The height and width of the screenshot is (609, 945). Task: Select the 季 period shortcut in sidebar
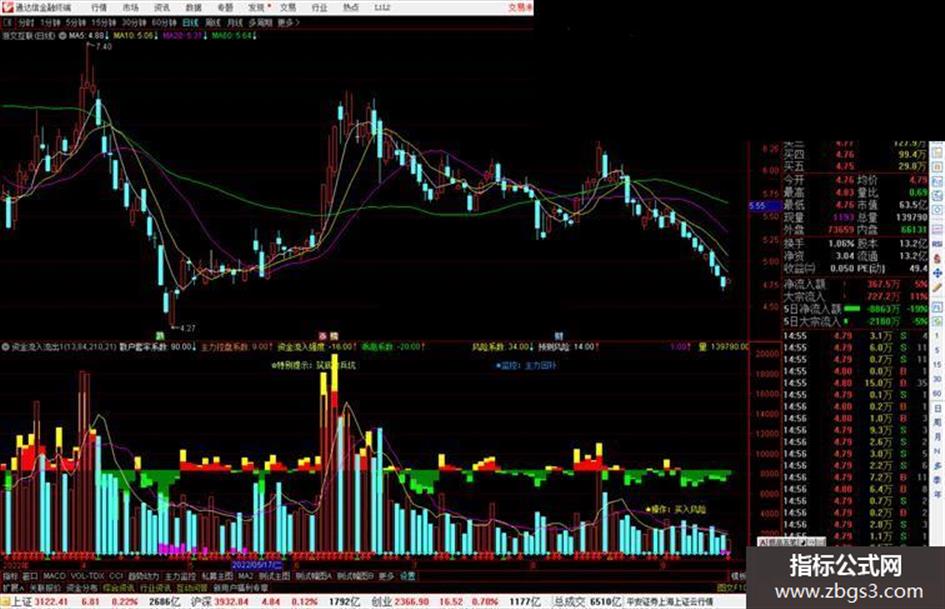tap(937, 479)
